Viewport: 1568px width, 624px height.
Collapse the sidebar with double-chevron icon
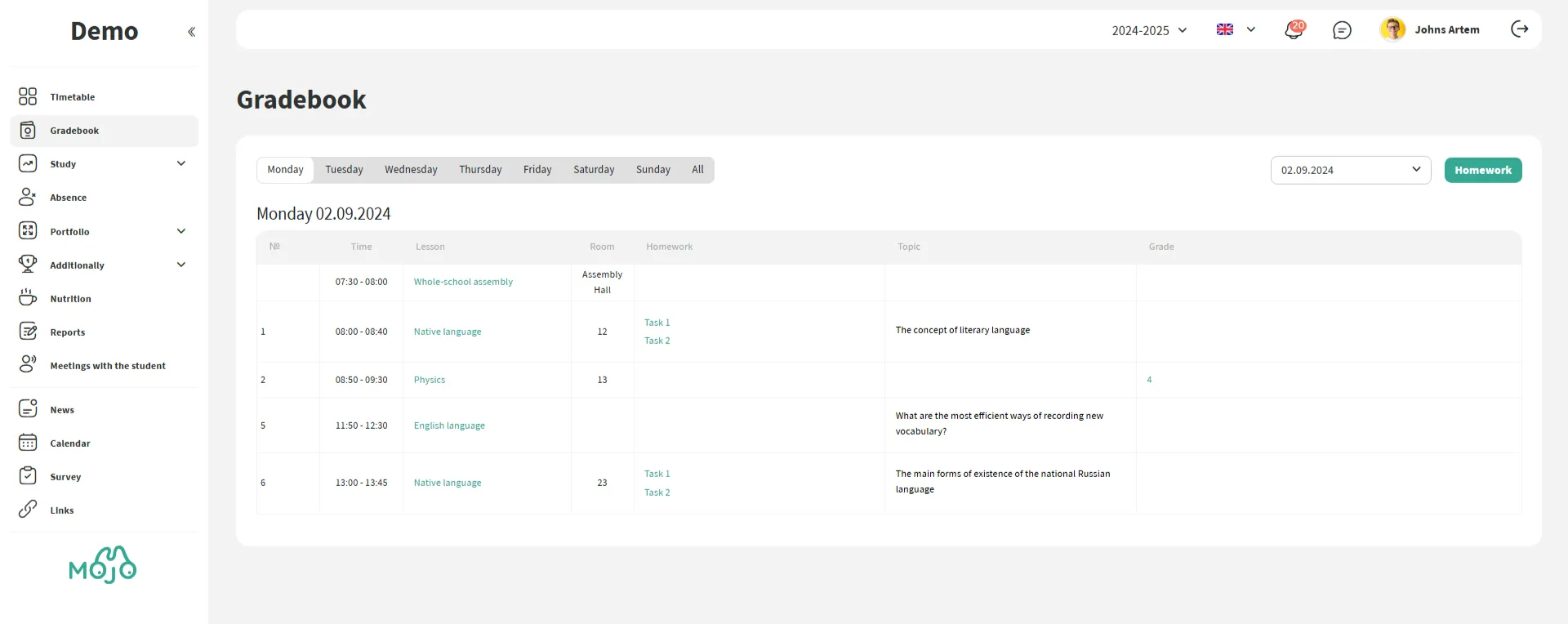[x=191, y=32]
